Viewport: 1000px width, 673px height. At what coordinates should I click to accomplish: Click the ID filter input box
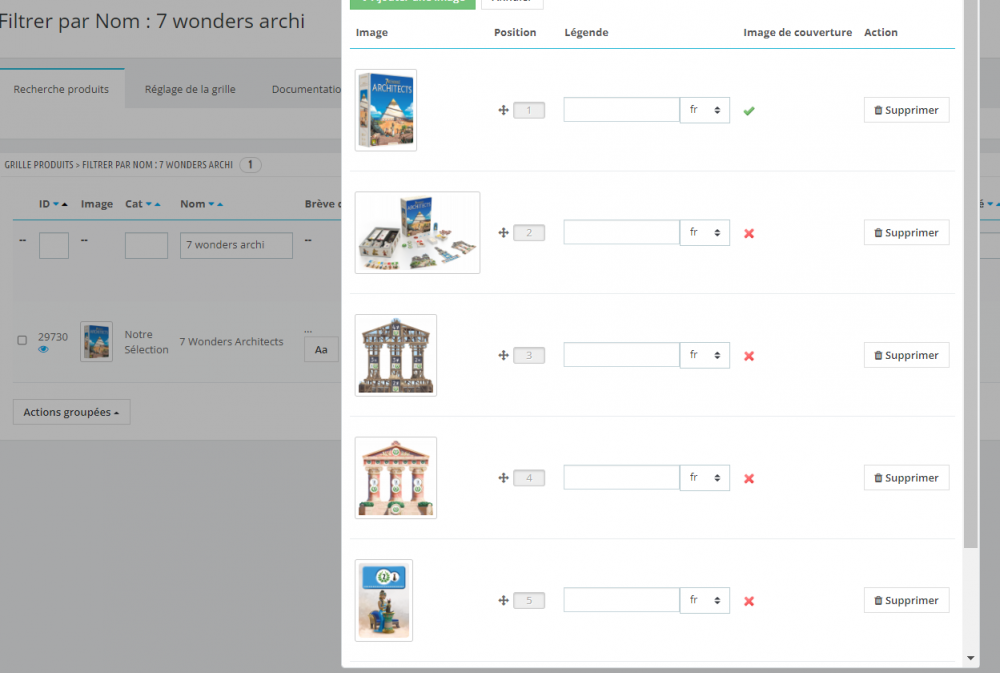[x=54, y=246]
